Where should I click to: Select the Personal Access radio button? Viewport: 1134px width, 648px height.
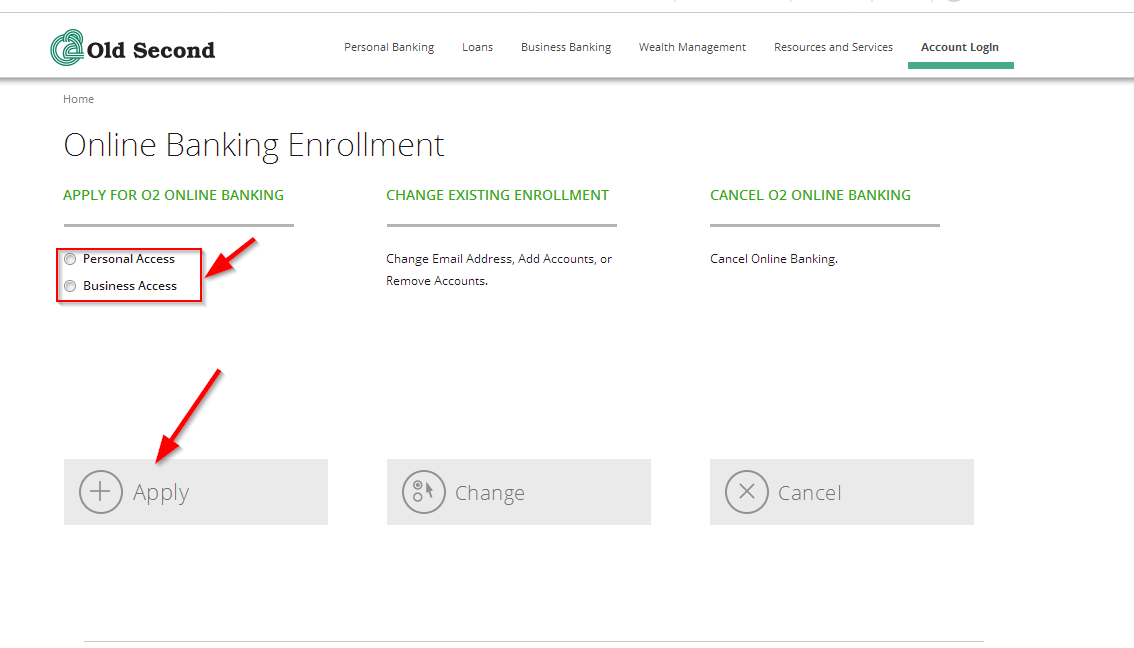[x=70, y=259]
